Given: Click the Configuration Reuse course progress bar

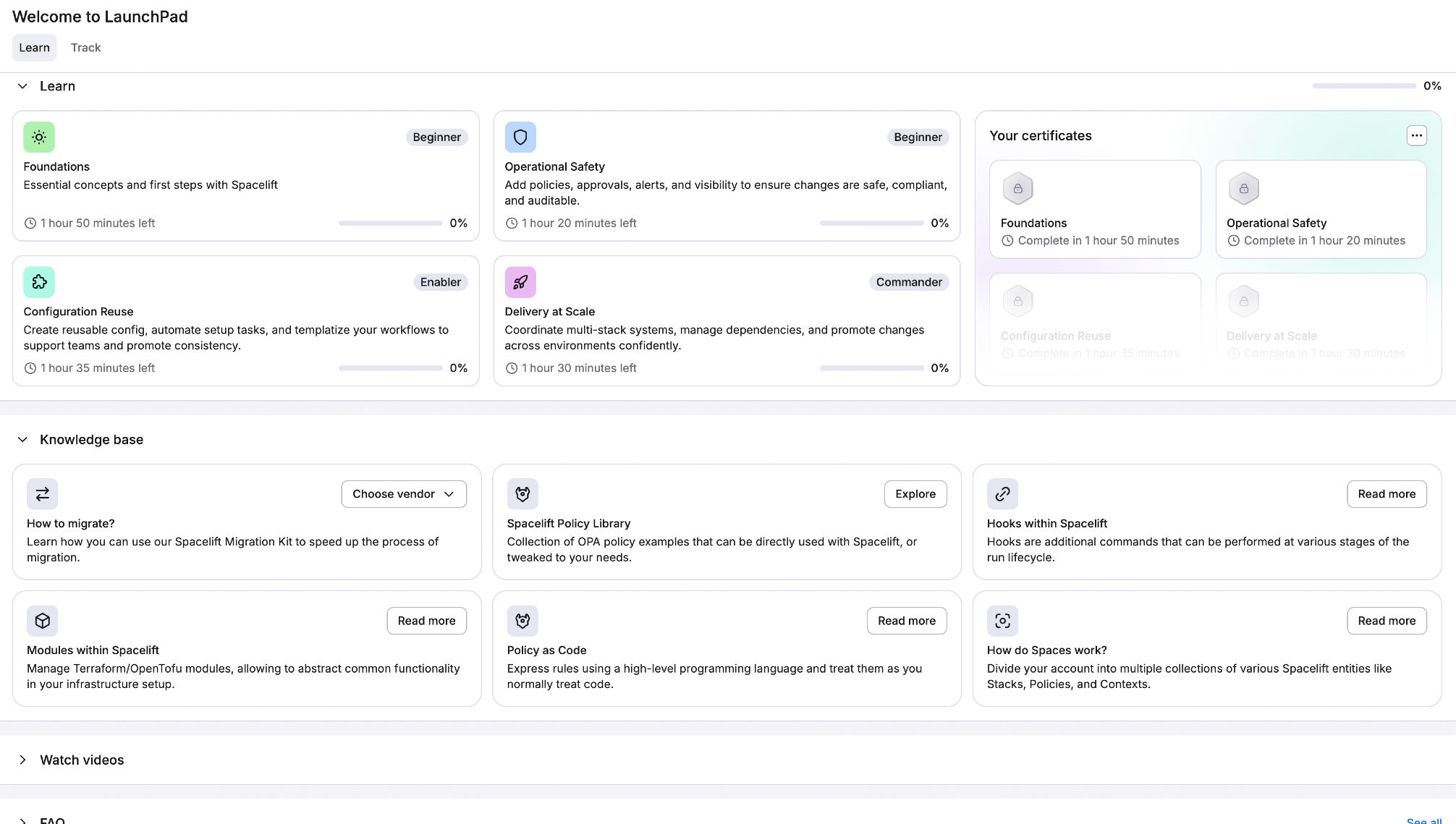Looking at the screenshot, I should click(x=390, y=368).
